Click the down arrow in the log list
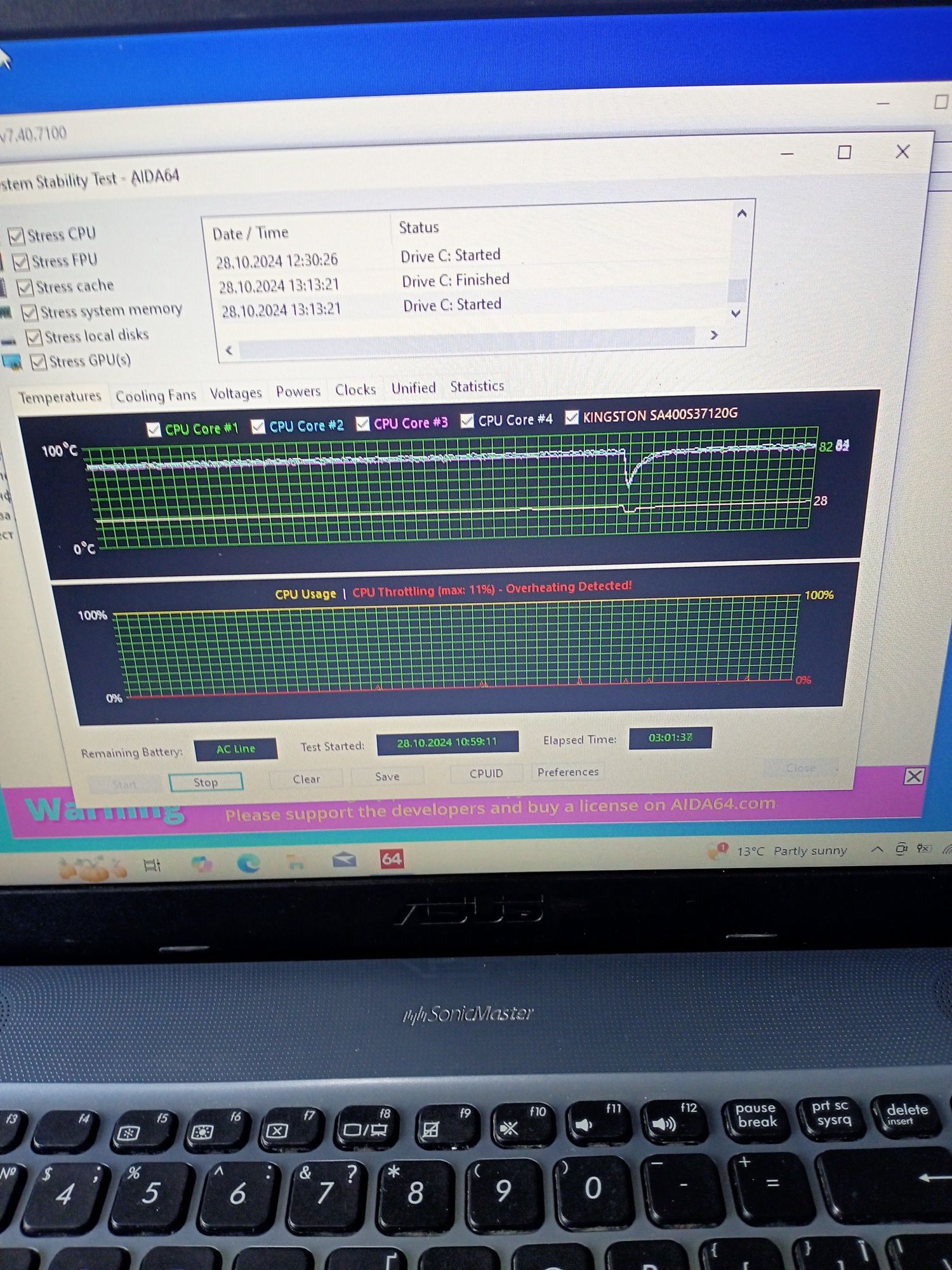Screen dimensions: 952x1270 point(736,313)
